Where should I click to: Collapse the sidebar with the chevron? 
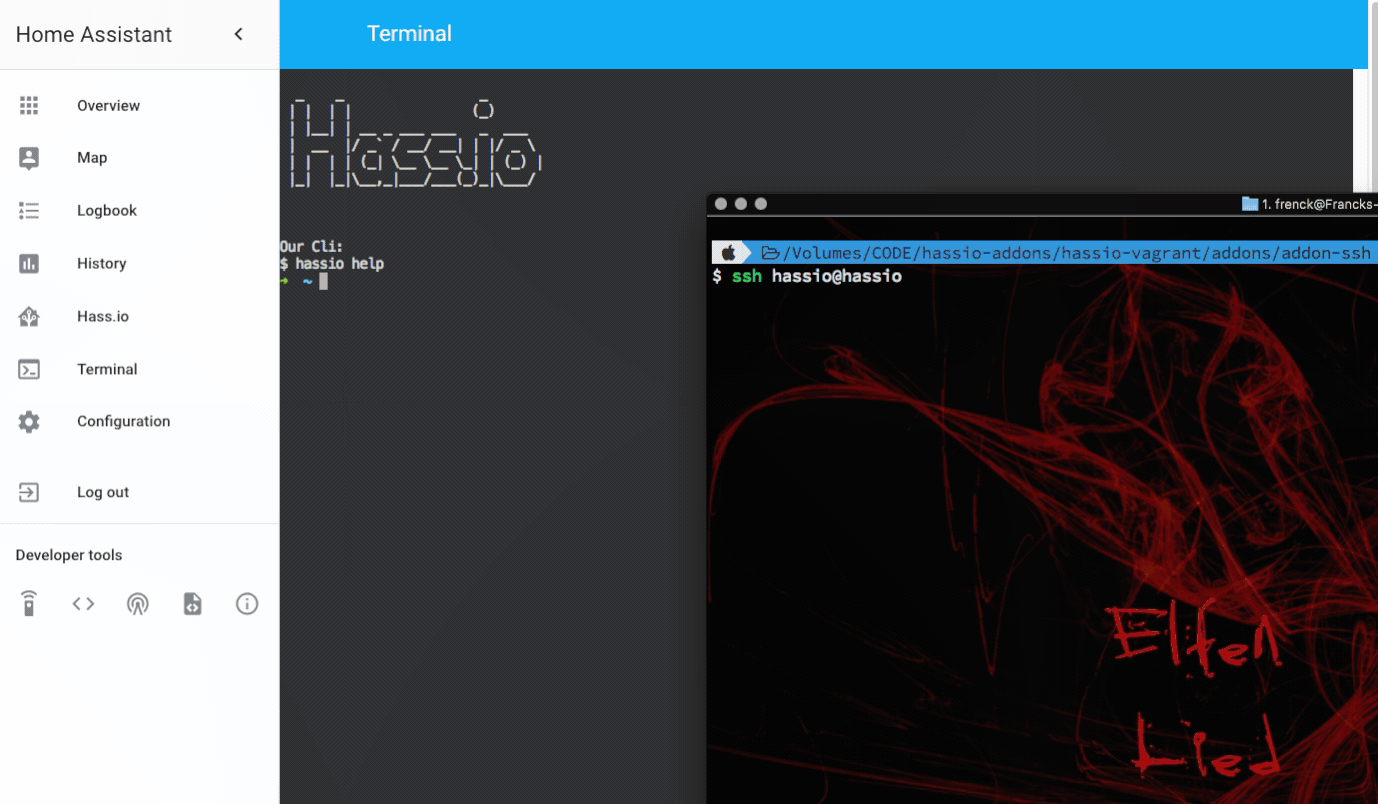238,33
